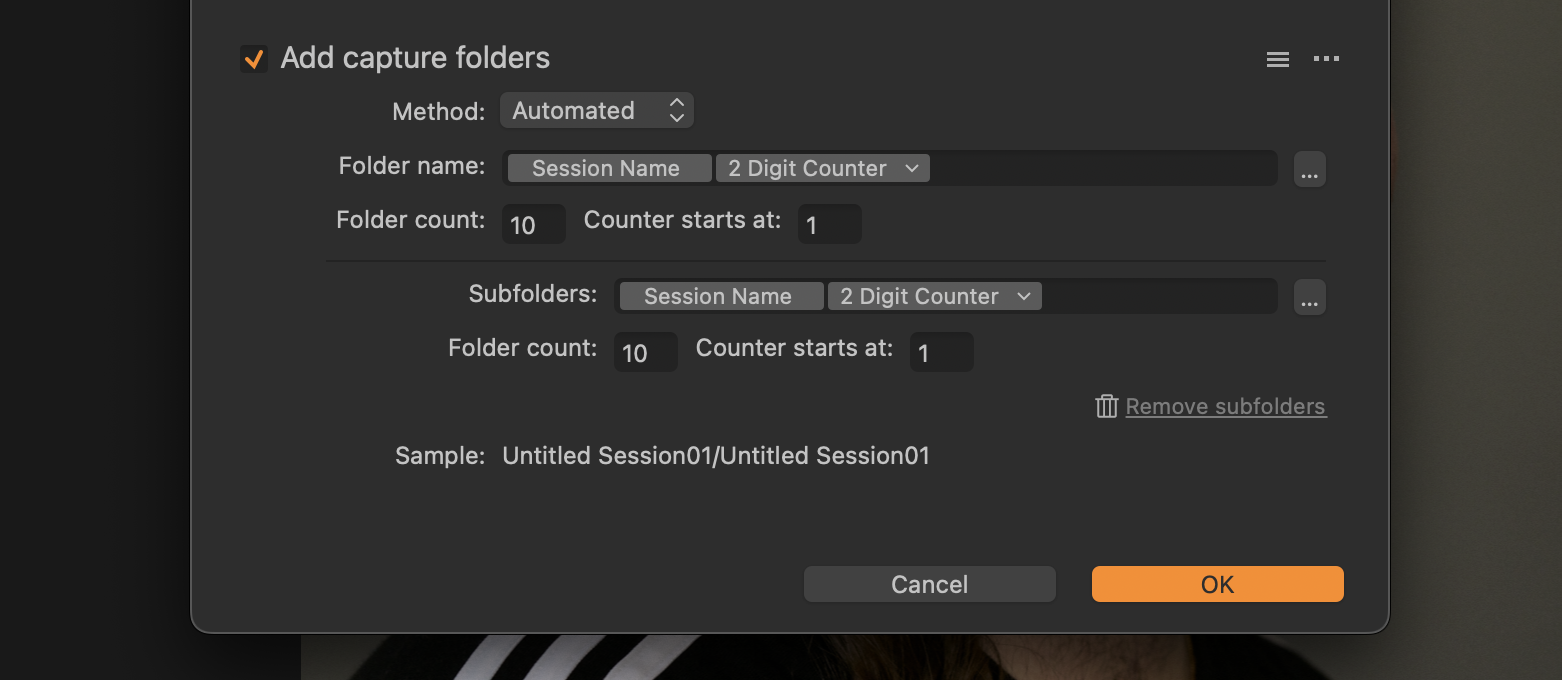1562x680 pixels.
Task: Click the empty Subfolders token field area
Action: pyautogui.click(x=1160, y=296)
